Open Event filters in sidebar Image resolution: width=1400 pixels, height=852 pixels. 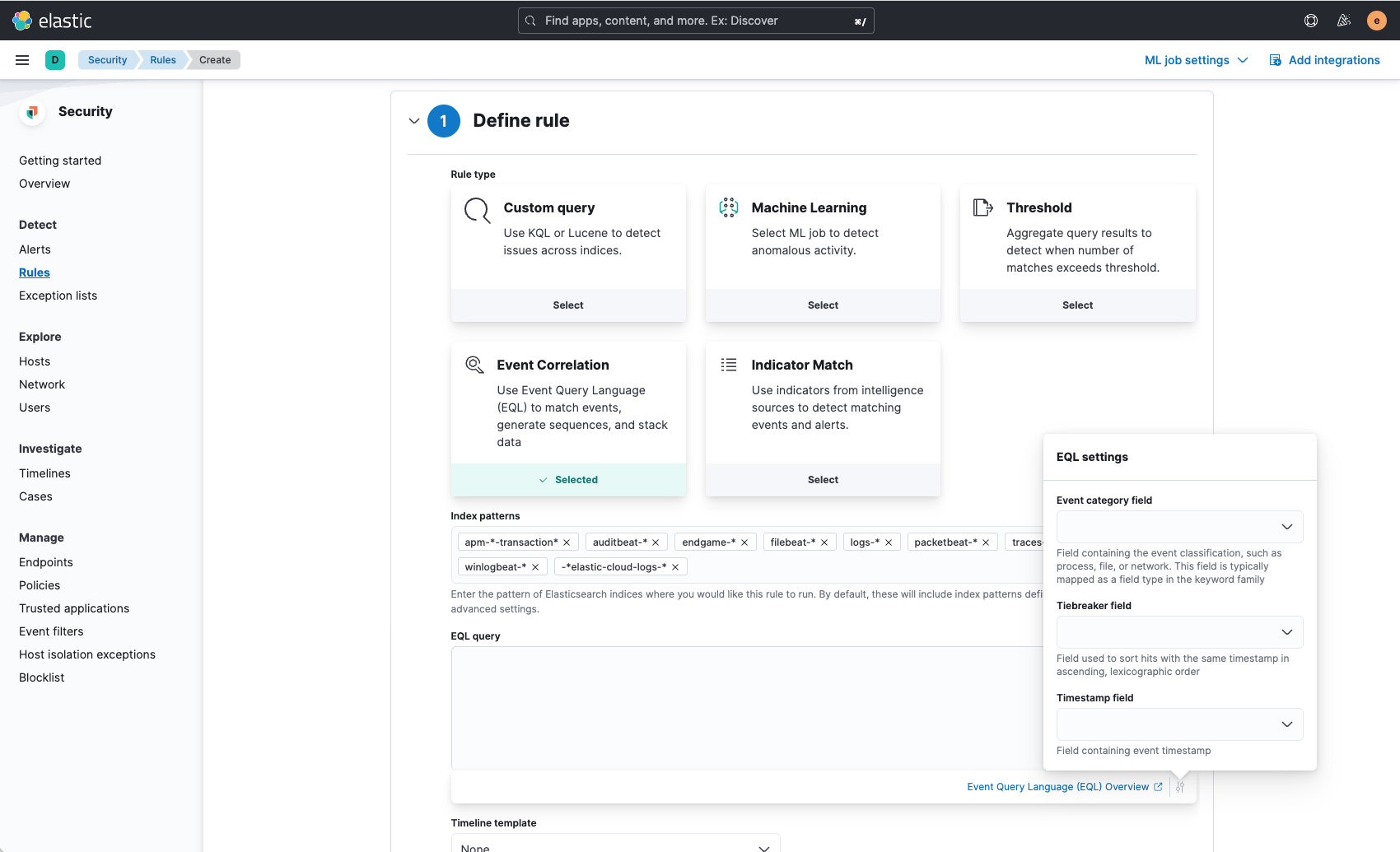(x=51, y=631)
